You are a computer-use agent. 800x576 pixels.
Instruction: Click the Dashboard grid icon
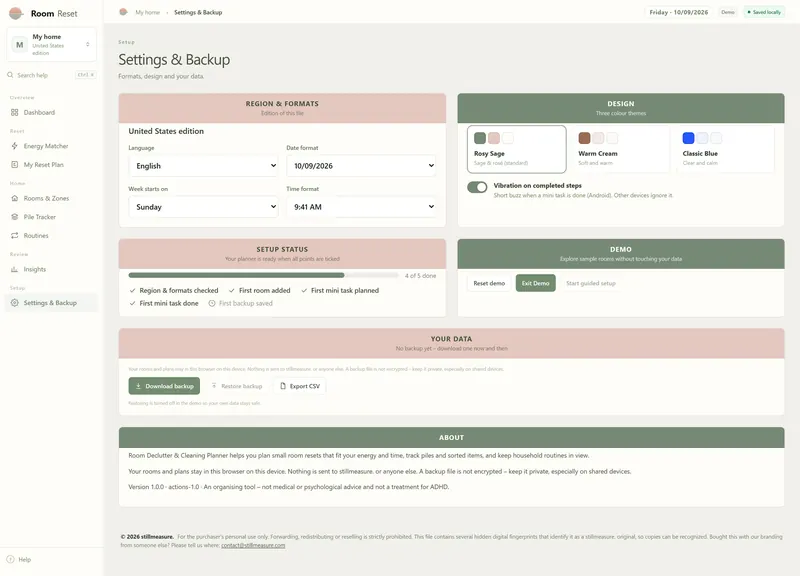click(14, 112)
